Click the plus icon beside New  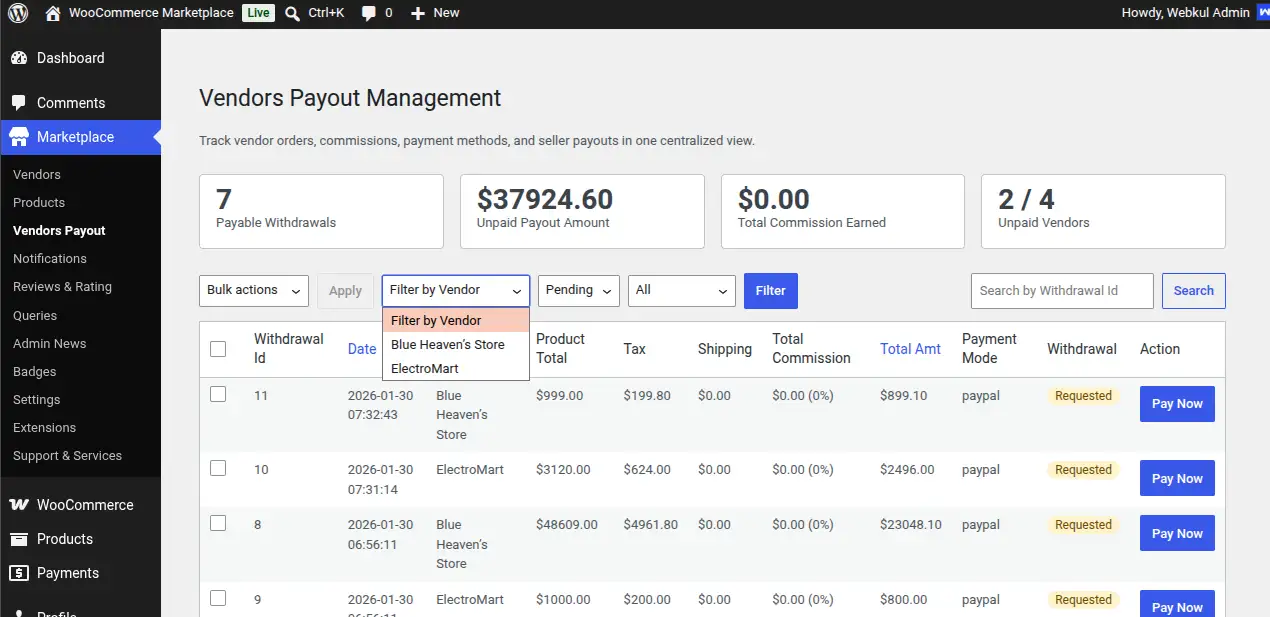click(418, 13)
